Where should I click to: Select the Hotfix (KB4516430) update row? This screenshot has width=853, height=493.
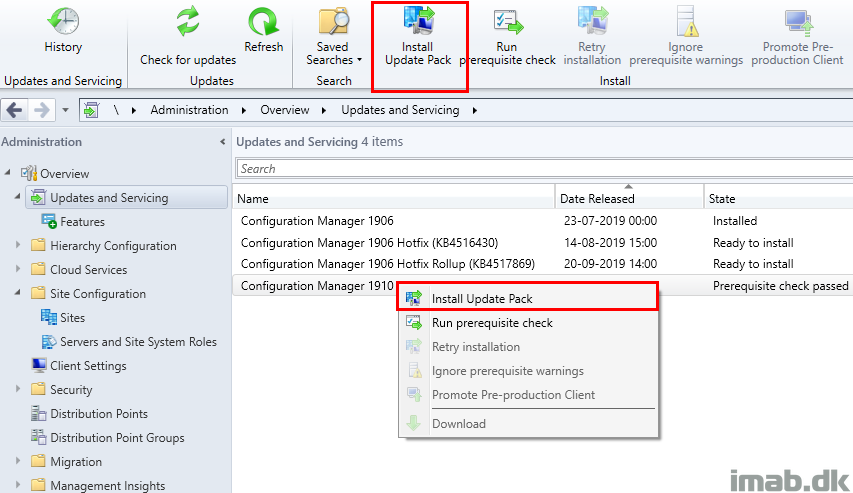543,243
